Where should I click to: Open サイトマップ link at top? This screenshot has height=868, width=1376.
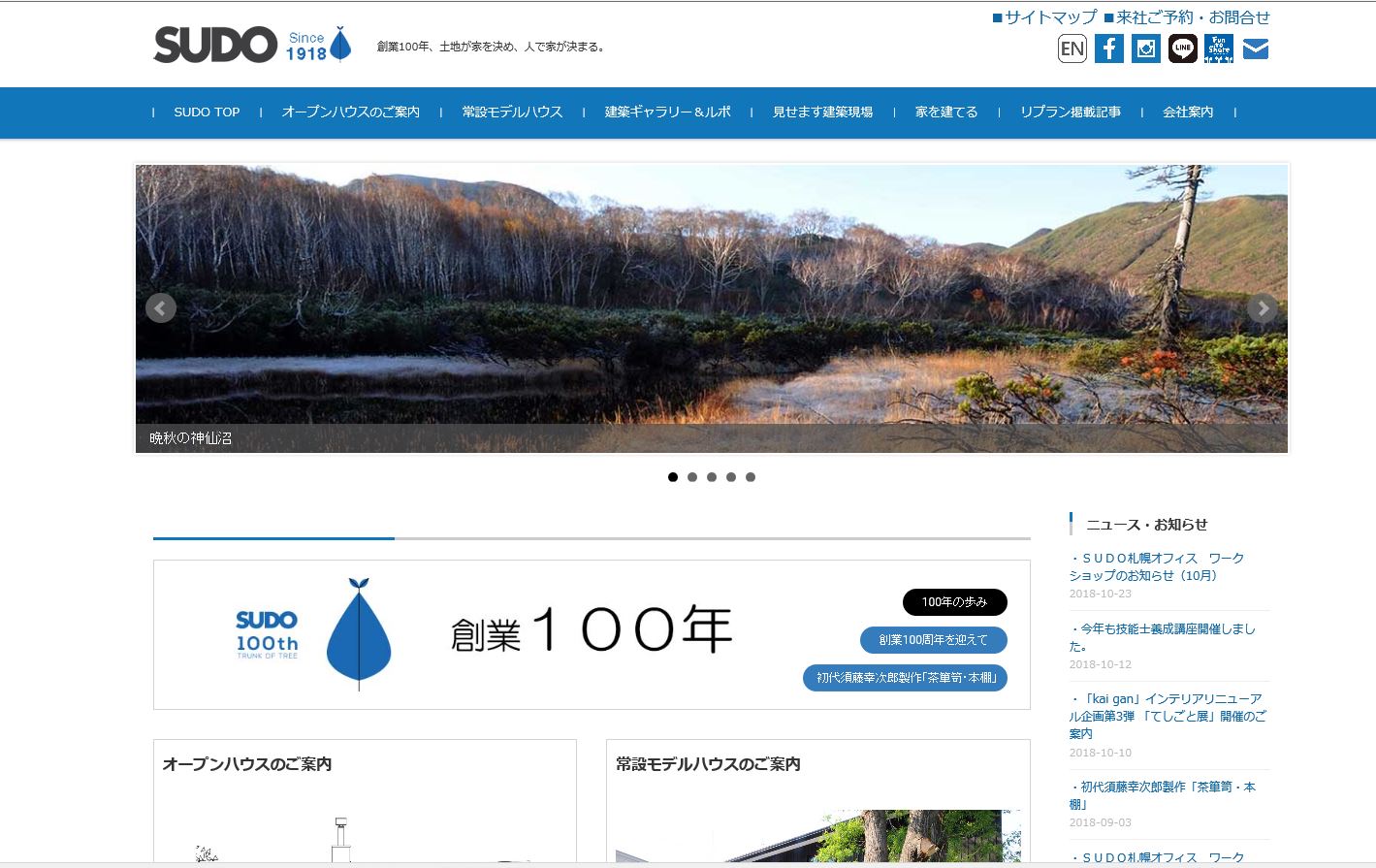click(1044, 17)
